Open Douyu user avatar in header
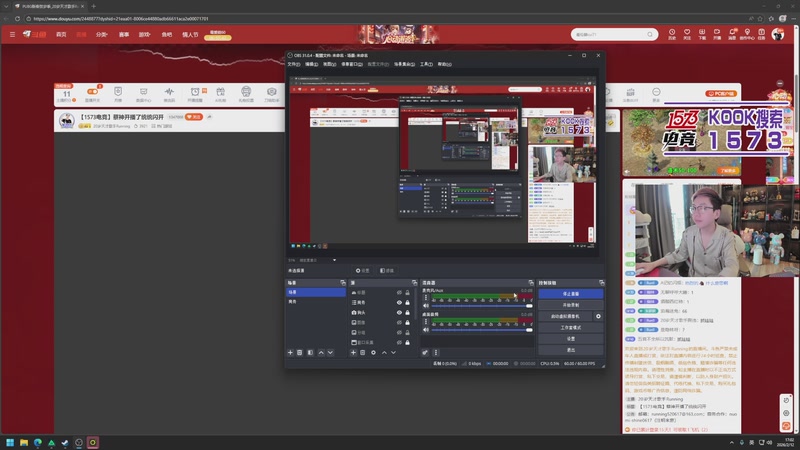This screenshot has width=800, height=450. pos(778,34)
